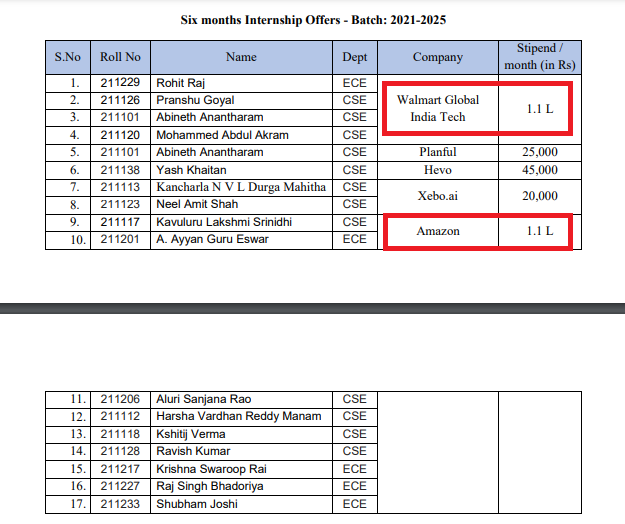This screenshot has width=625, height=524.
Task: Click the ECE dept cell for A. Ayyan Guru Eswar
Action: (355, 239)
